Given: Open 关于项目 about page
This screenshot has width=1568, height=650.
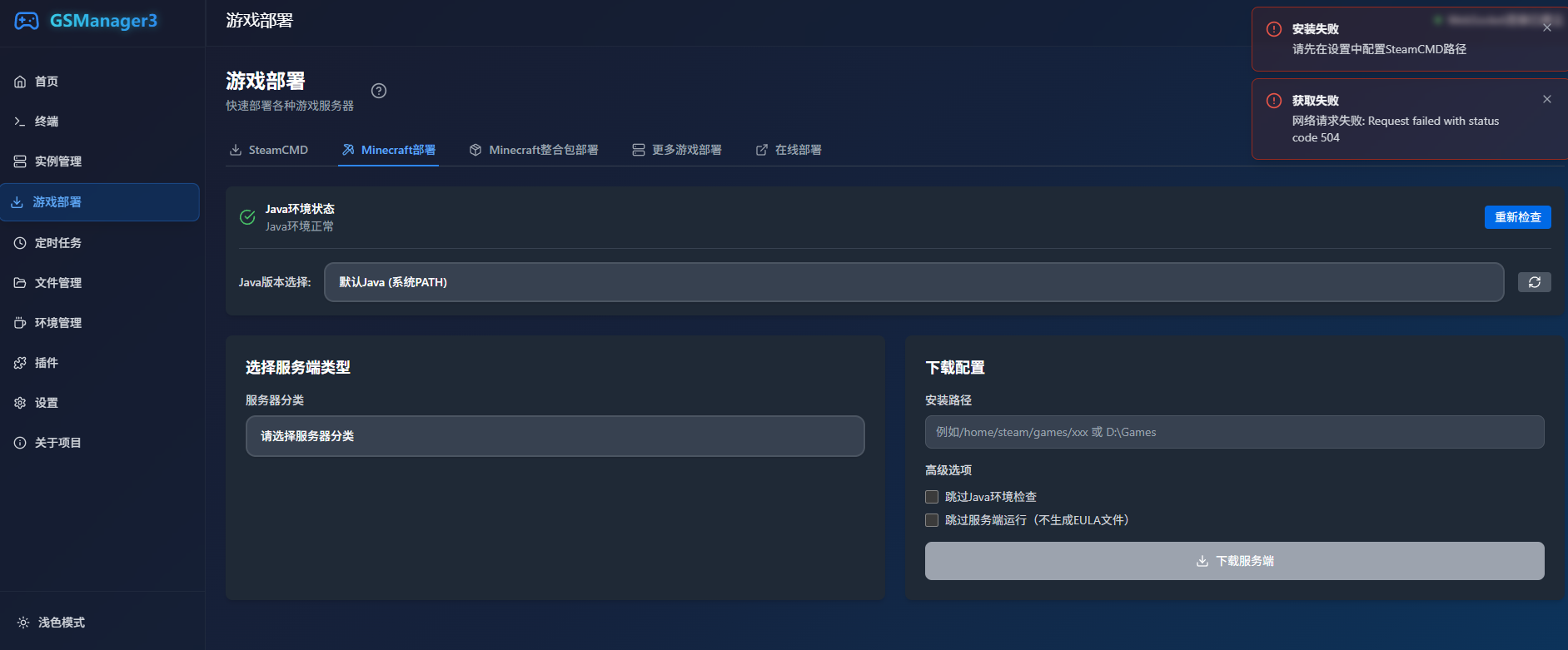Looking at the screenshot, I should 100,443.
